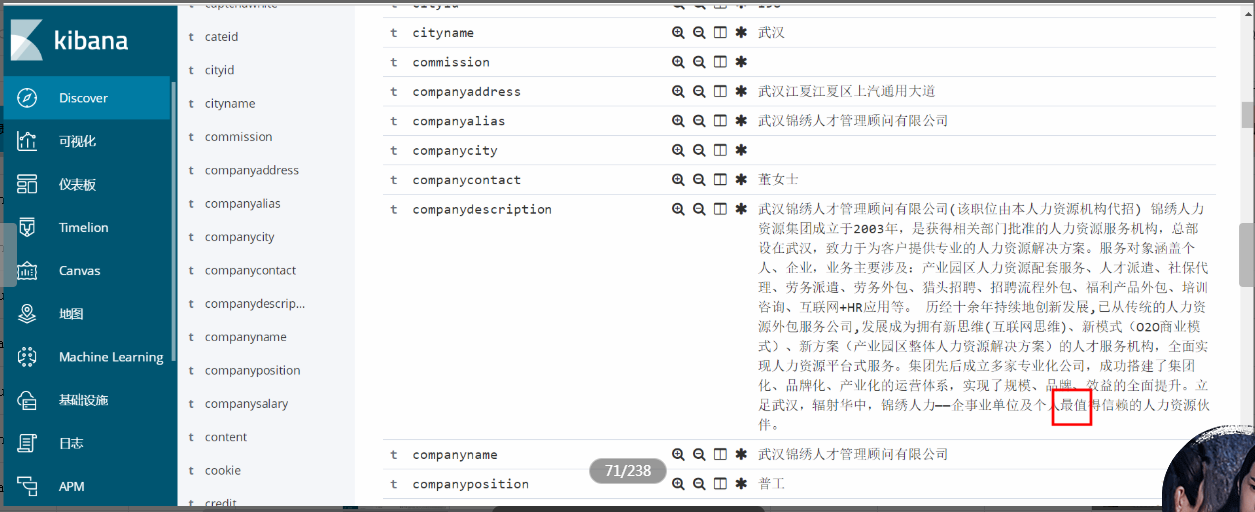Open the Timelion icon in sidebar
Viewport: 1255px width, 512px height.
point(28,227)
